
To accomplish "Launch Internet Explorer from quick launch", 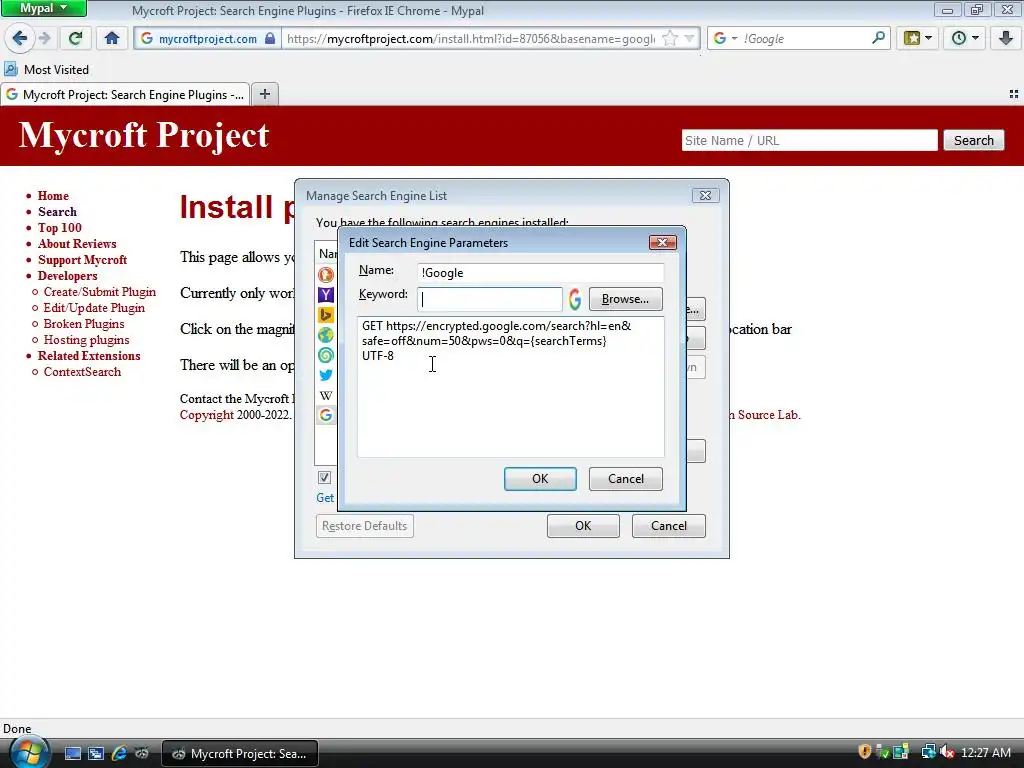I will (119, 753).
